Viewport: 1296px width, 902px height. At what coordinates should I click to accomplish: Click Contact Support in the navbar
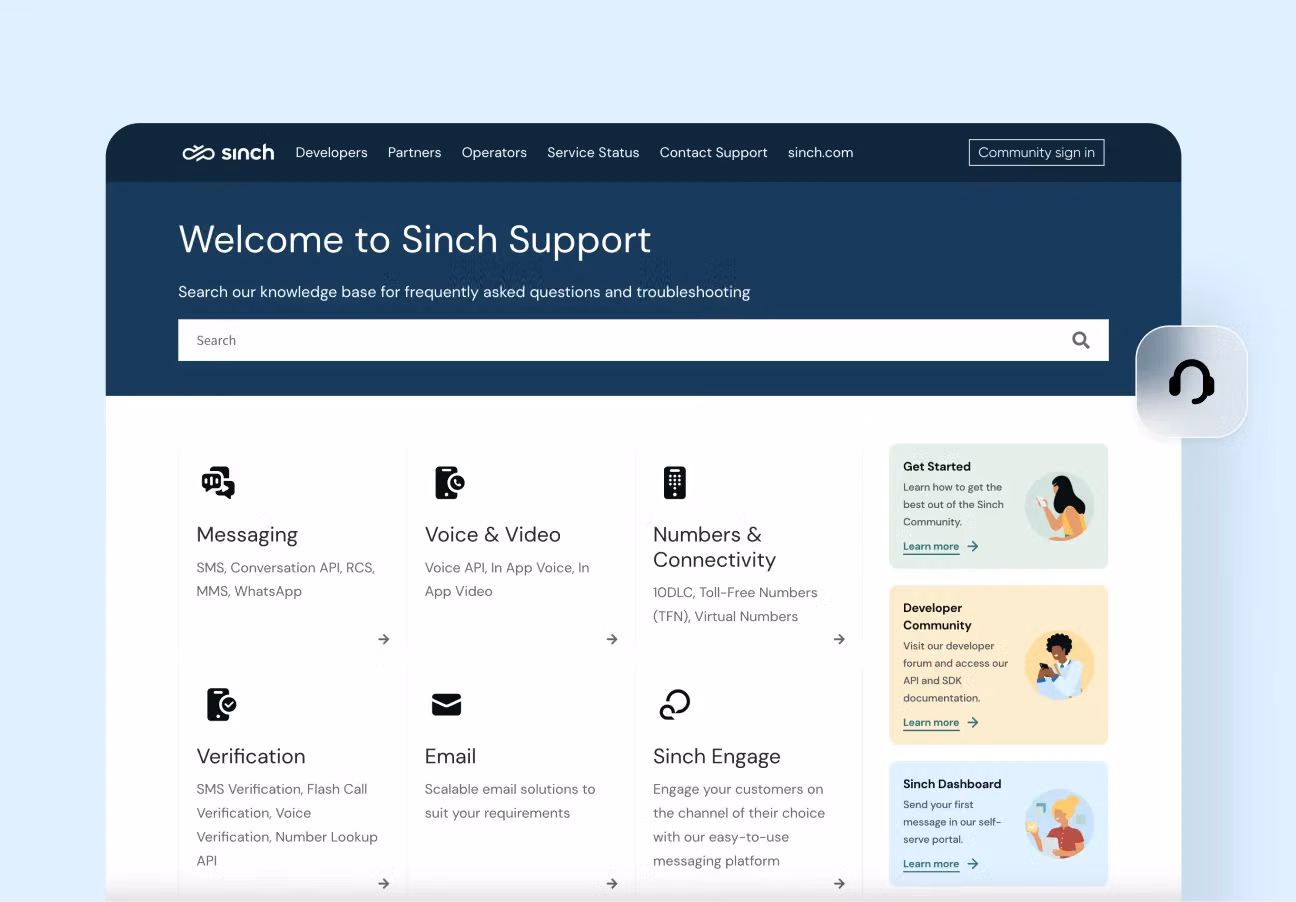pos(713,152)
